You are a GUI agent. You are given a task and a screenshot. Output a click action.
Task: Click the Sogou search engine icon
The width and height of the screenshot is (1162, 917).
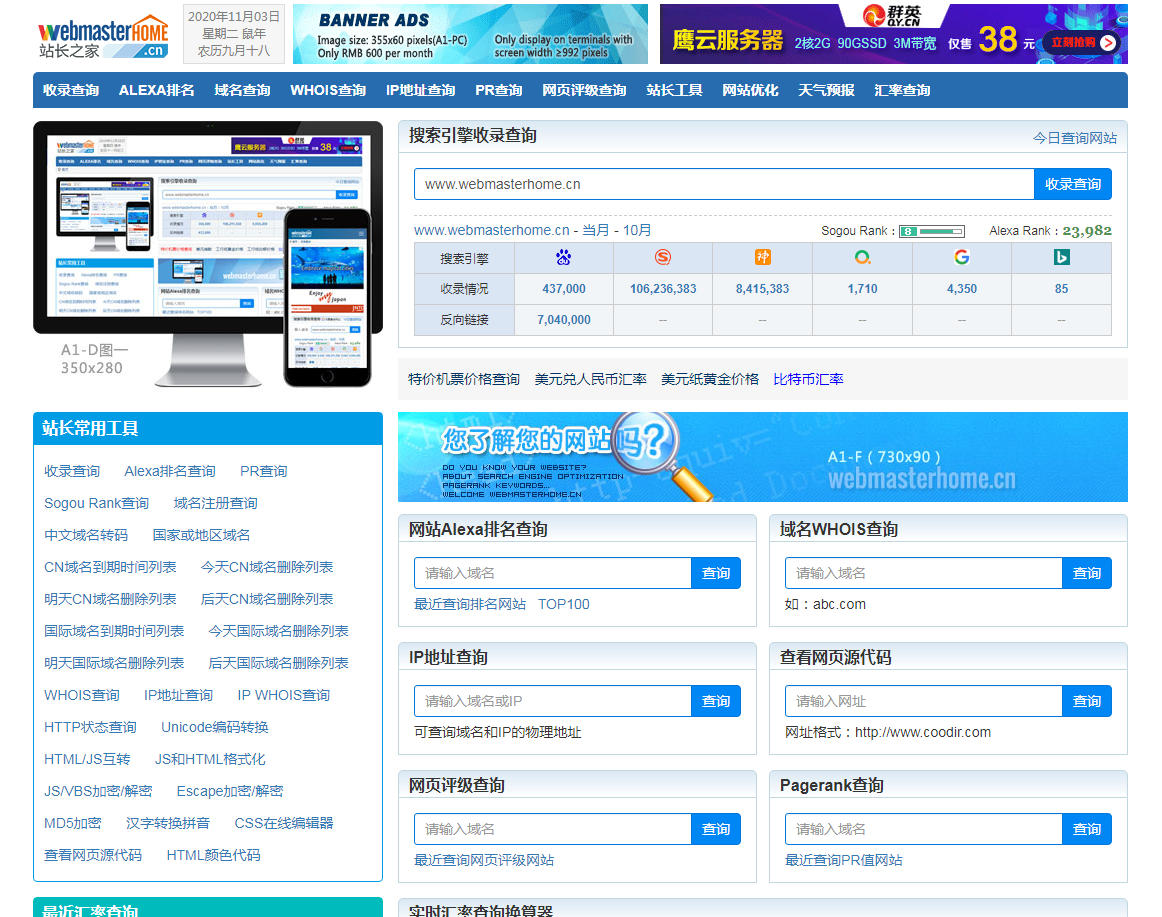coord(663,258)
